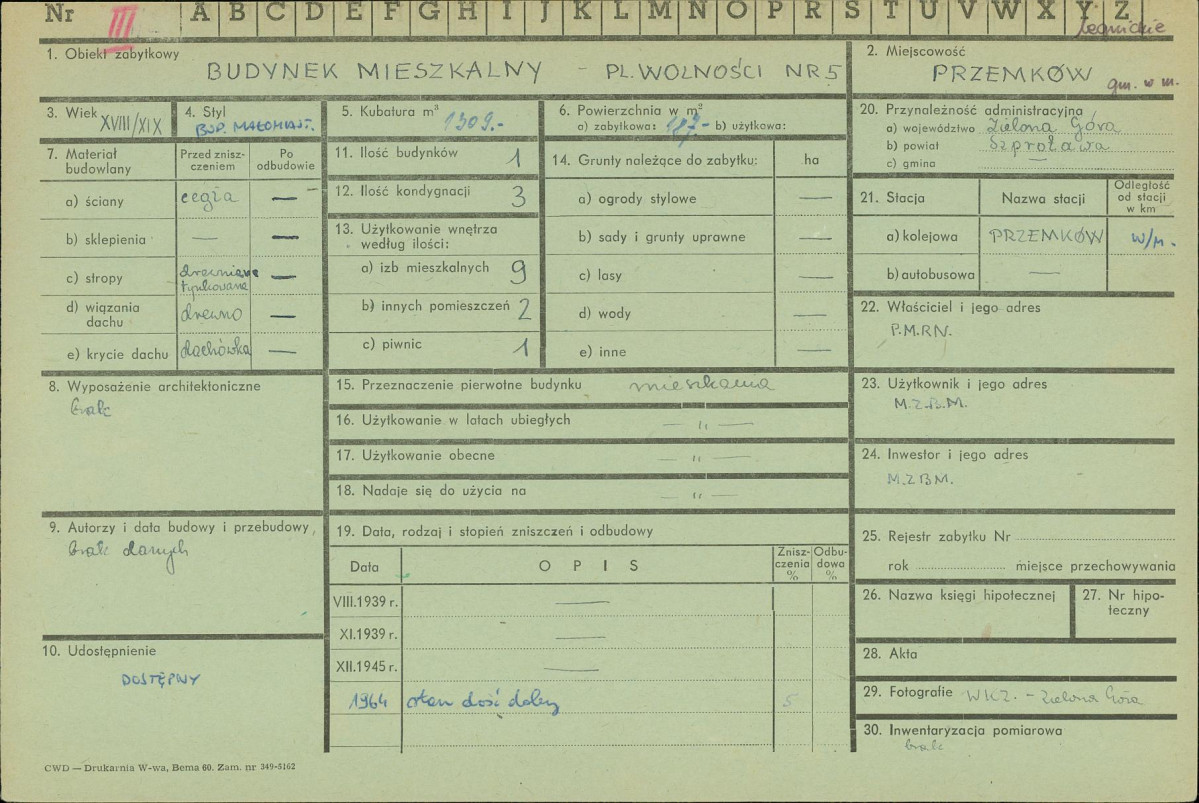The height and width of the screenshot is (803, 1199).
Task: Click the Ilość kondygnacji value 3
Action: [518, 197]
